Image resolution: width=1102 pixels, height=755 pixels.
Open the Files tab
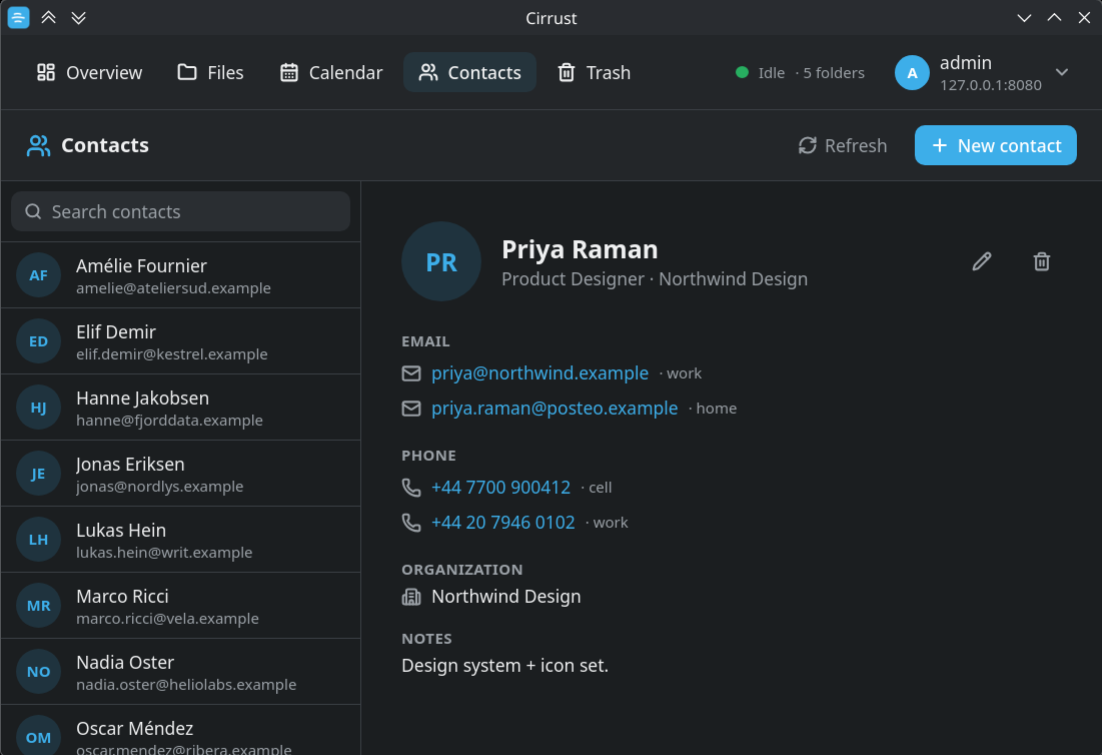coord(210,72)
